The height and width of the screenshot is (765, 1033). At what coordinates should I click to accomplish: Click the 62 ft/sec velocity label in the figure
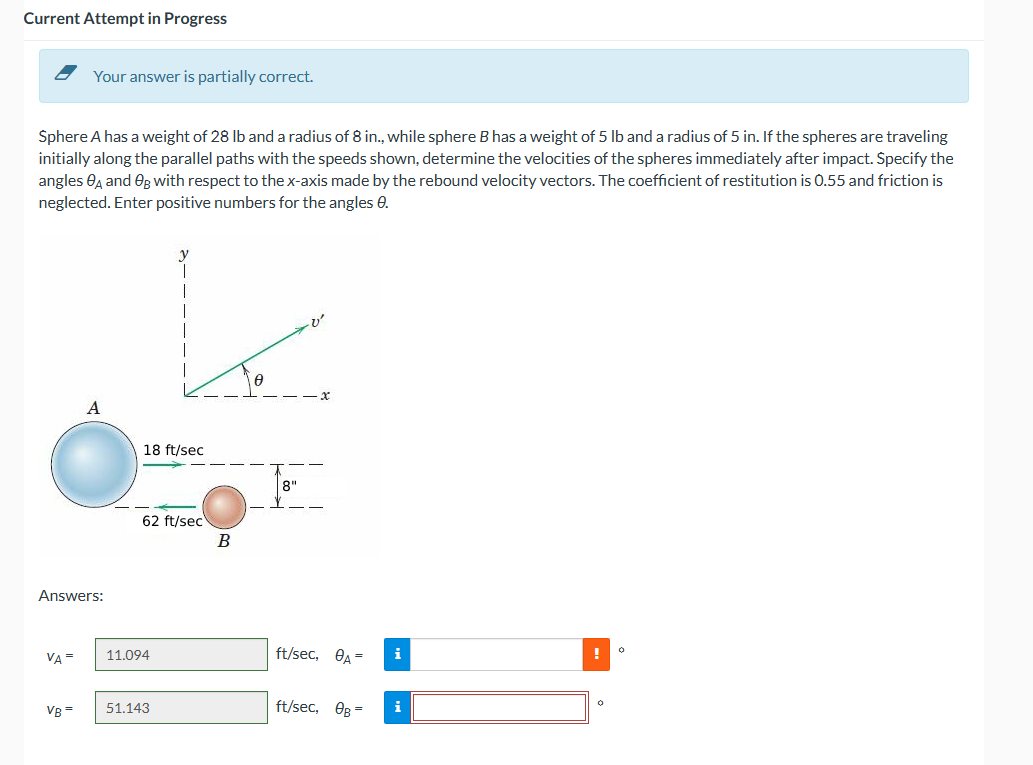(173, 518)
